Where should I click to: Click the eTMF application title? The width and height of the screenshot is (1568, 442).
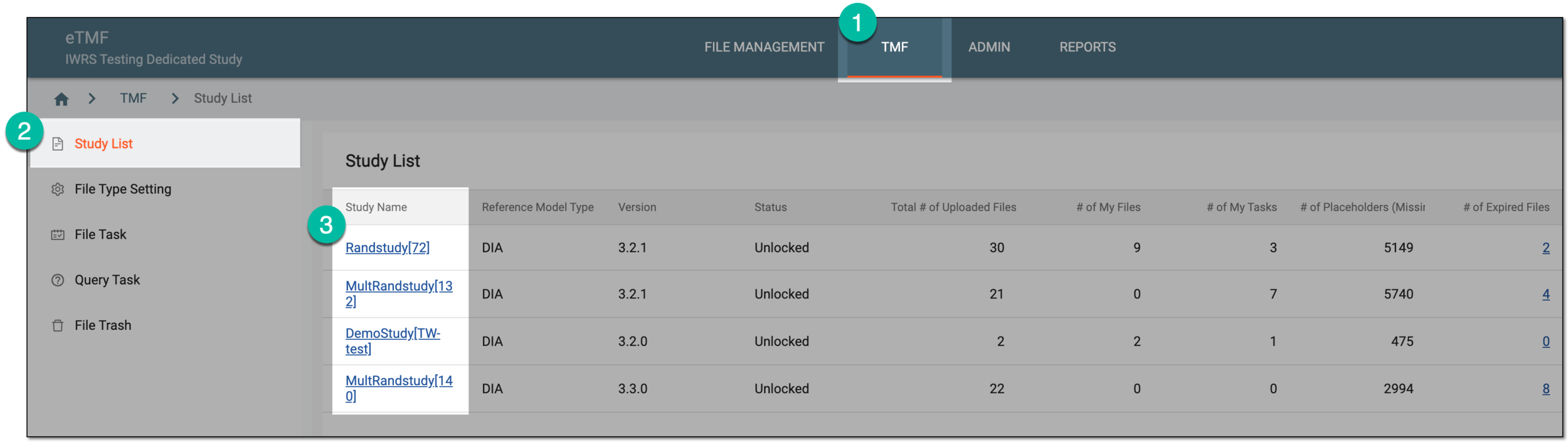tap(87, 38)
